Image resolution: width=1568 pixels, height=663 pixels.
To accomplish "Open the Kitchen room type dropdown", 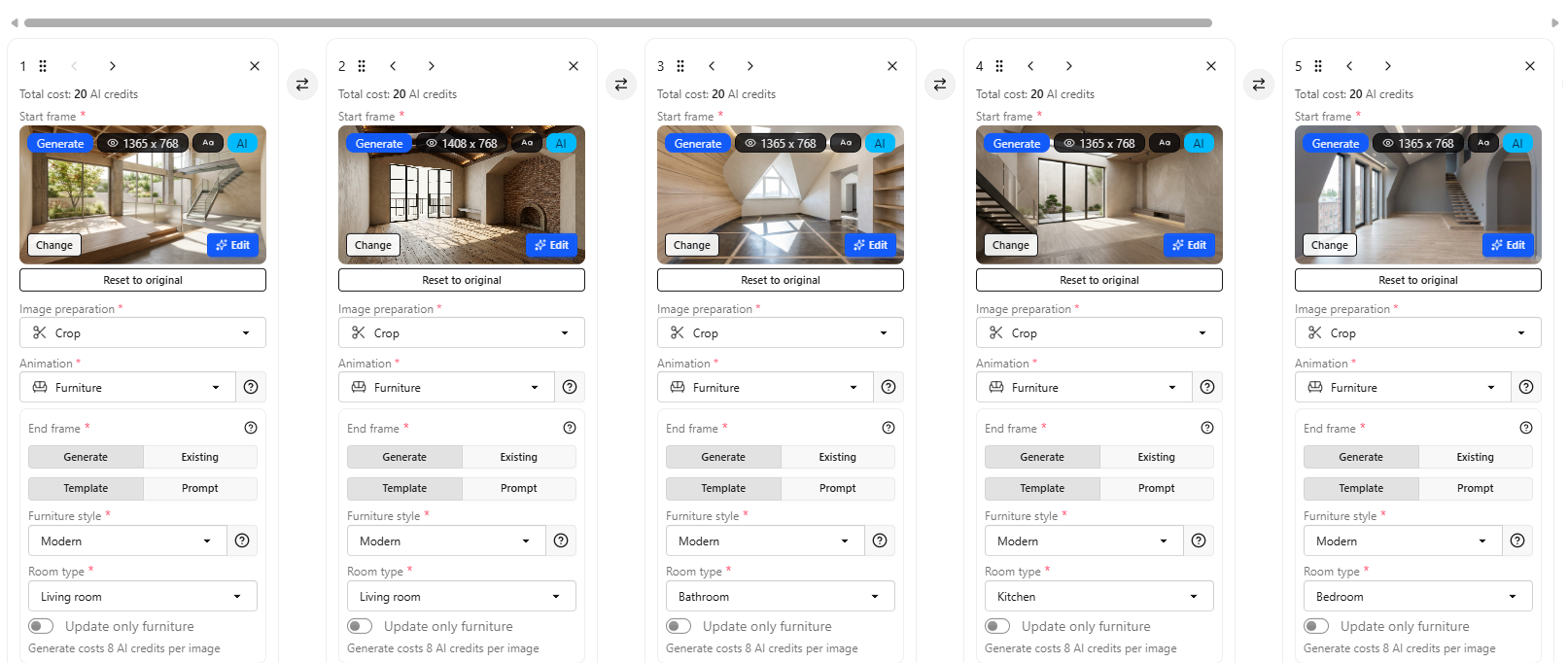I will click(1099, 596).
